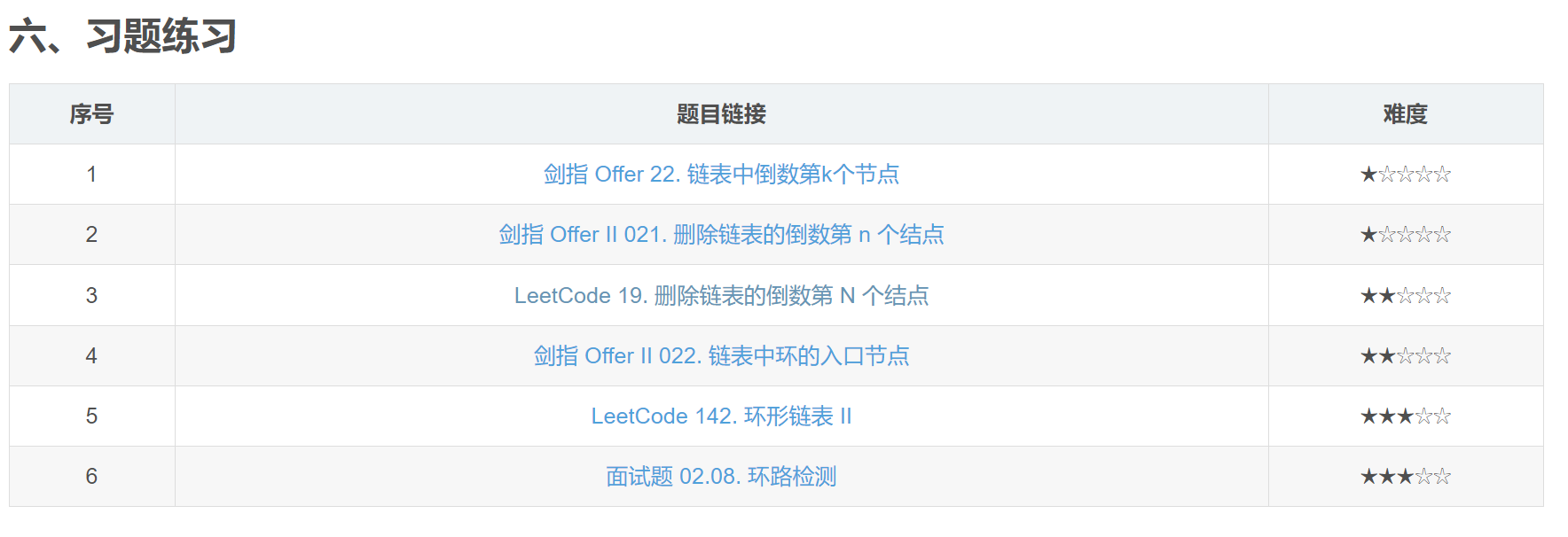Click serial number 3 cell

point(91,295)
